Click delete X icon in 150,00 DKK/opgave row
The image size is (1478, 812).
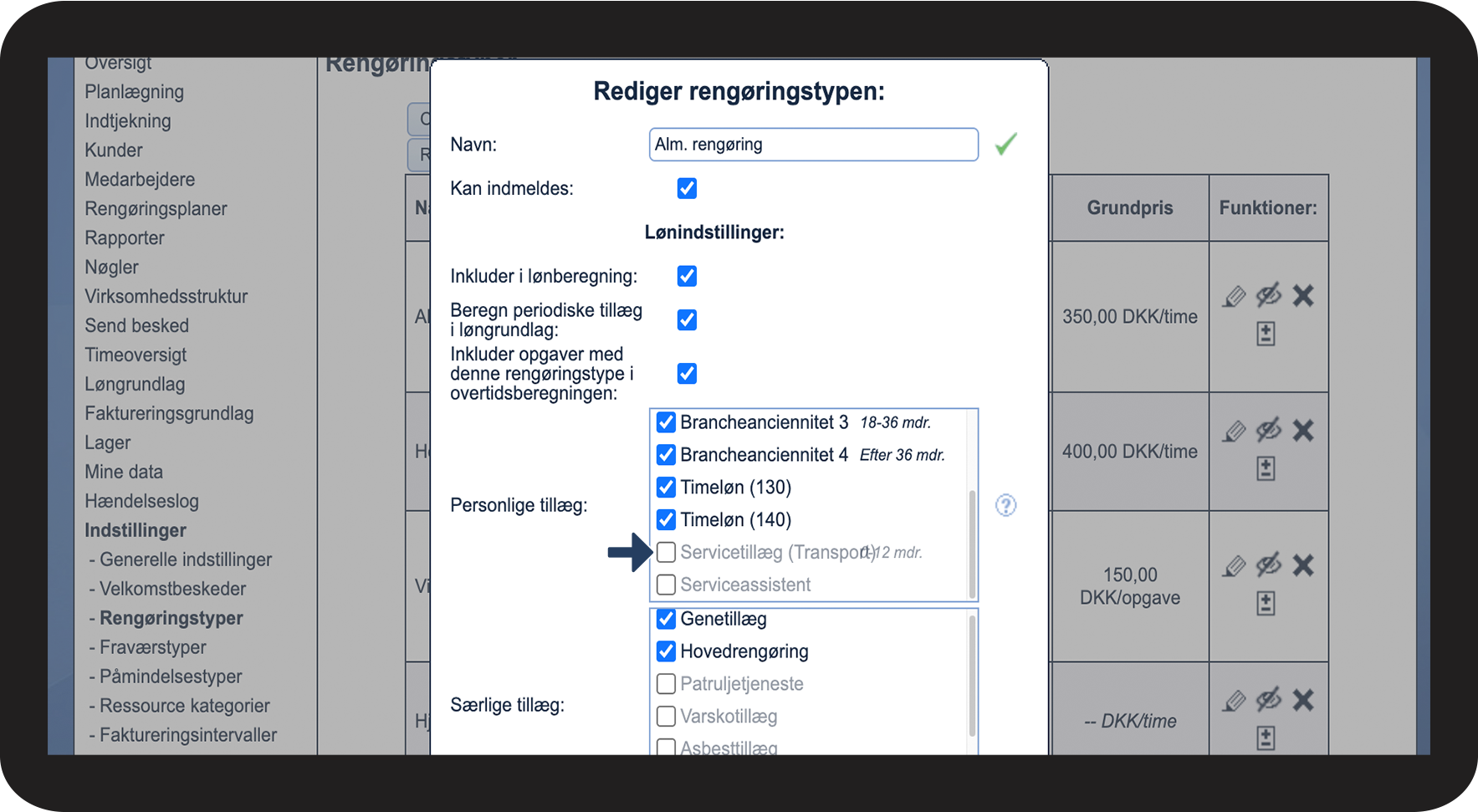(1303, 565)
